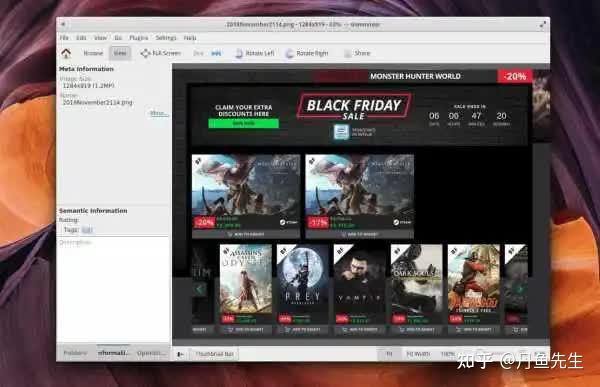Click the More... link under Meta Information
This screenshot has height=387, width=600.
(x=158, y=113)
